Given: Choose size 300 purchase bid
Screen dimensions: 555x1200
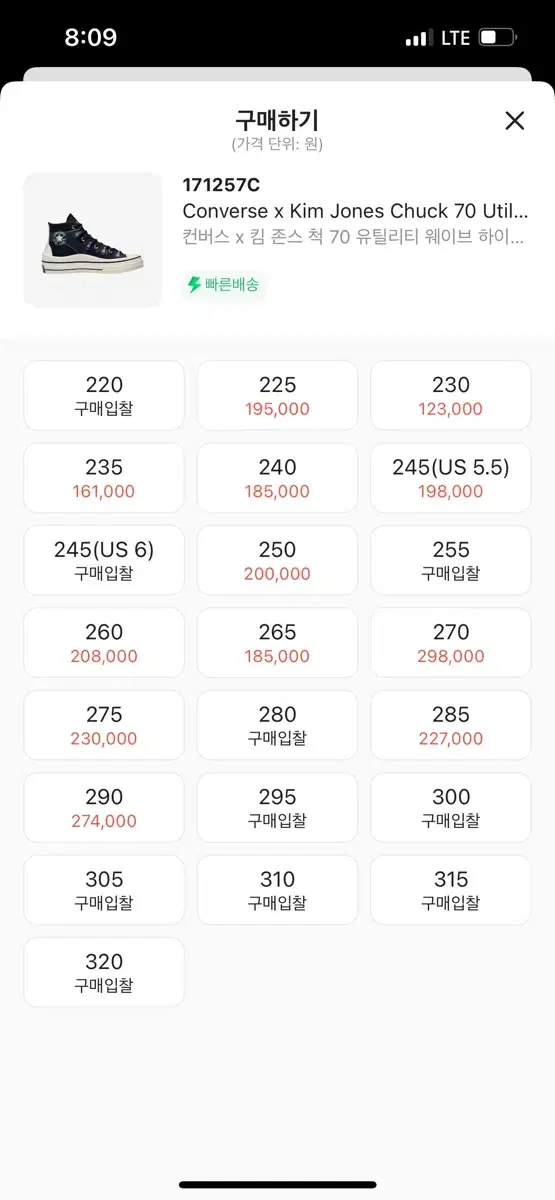Looking at the screenshot, I should pos(451,808).
